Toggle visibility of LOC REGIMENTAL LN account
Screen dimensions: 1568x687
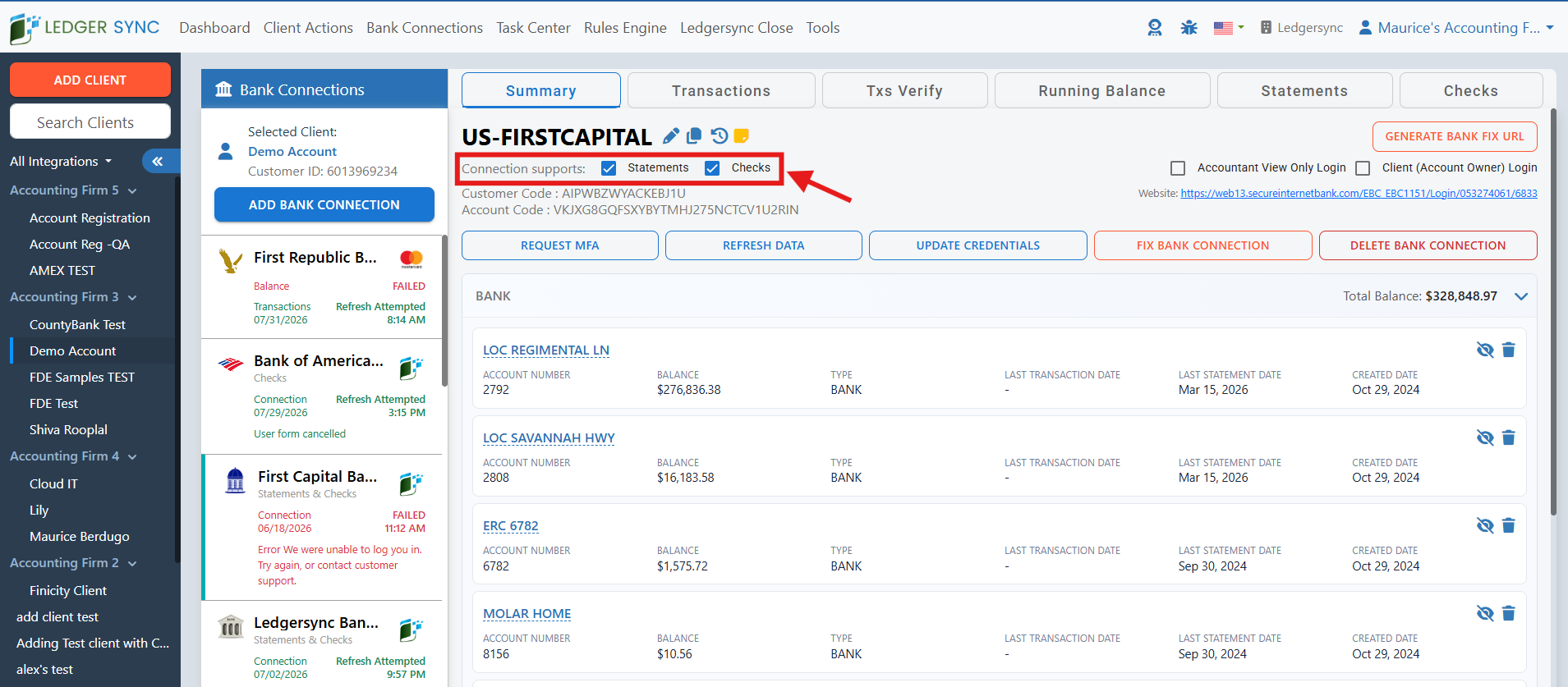click(x=1485, y=350)
